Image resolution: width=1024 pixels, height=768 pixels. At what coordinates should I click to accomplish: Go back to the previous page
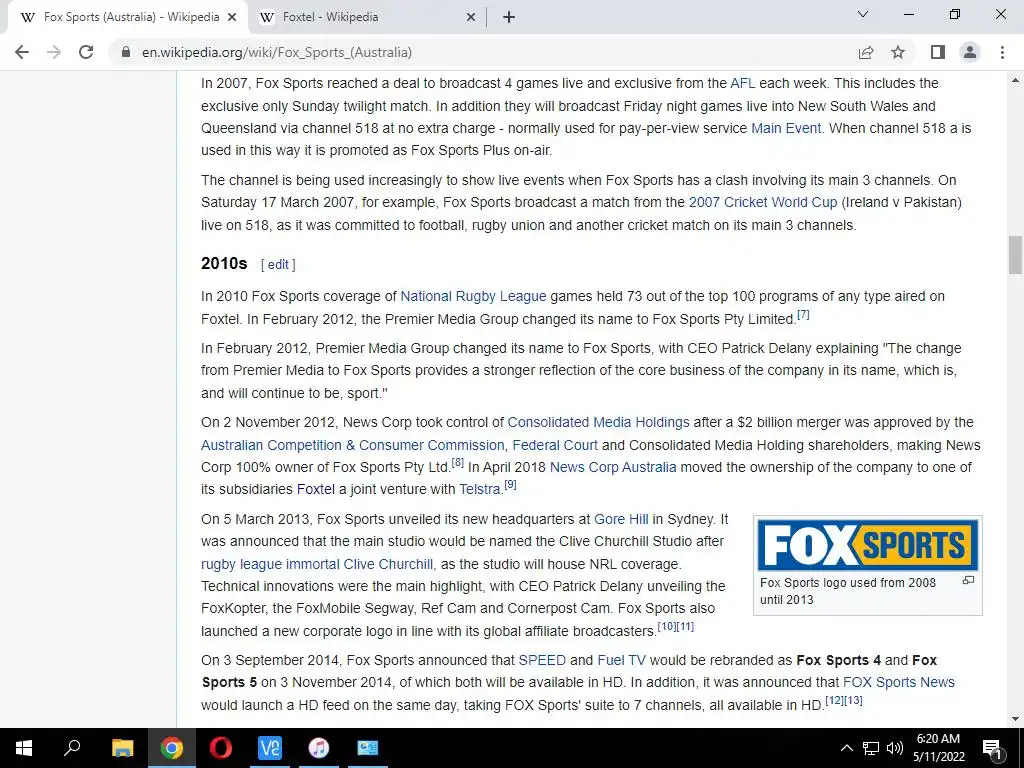point(22,52)
